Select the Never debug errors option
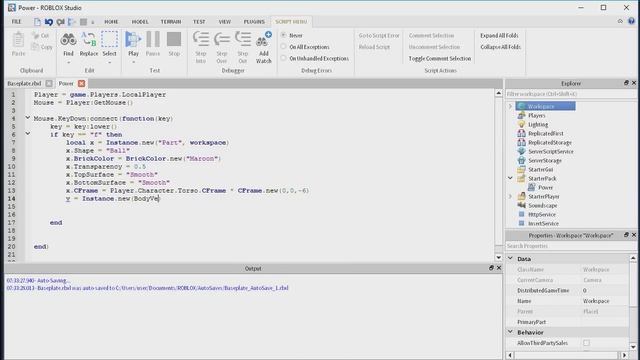 (283, 36)
